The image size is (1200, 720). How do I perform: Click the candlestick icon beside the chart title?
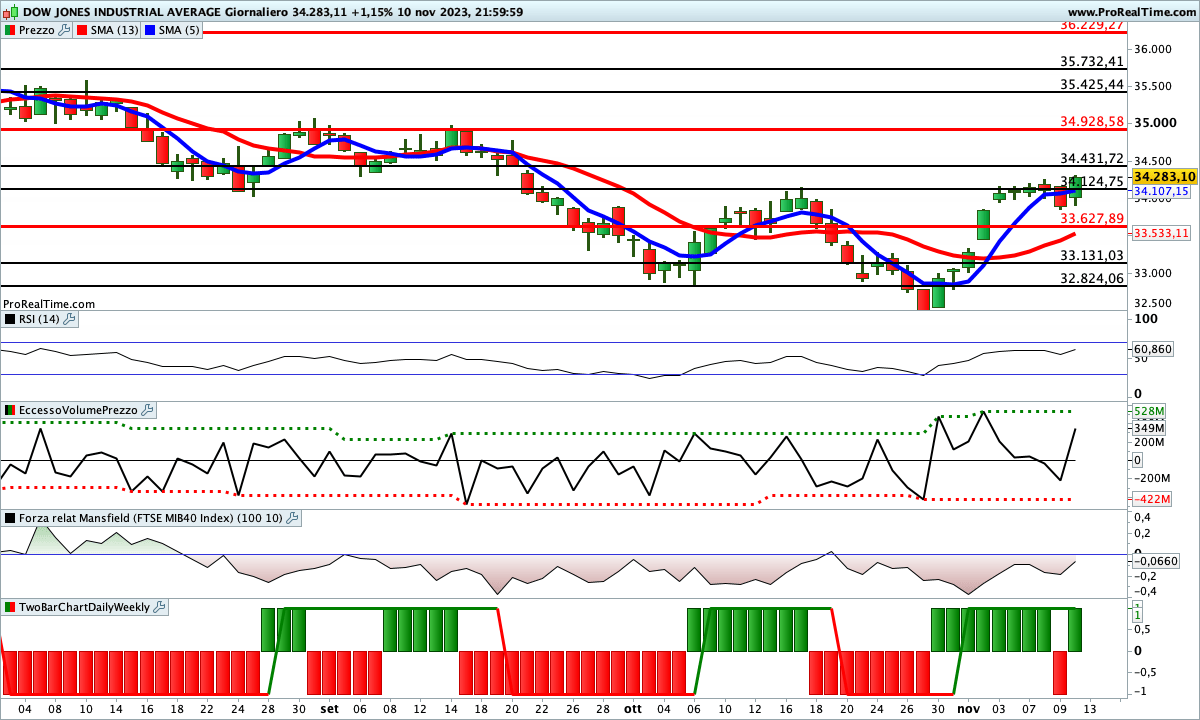tap(8, 10)
